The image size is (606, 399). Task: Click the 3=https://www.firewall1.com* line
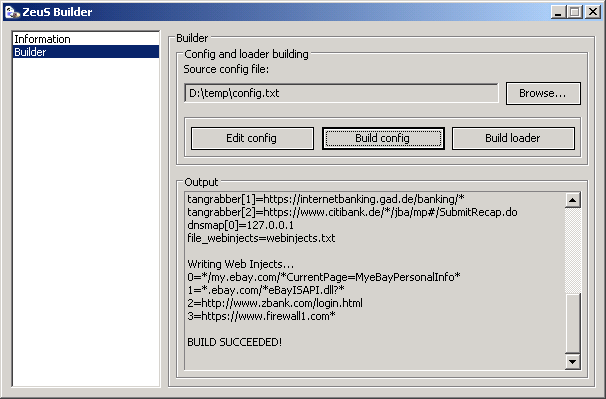[261, 316]
